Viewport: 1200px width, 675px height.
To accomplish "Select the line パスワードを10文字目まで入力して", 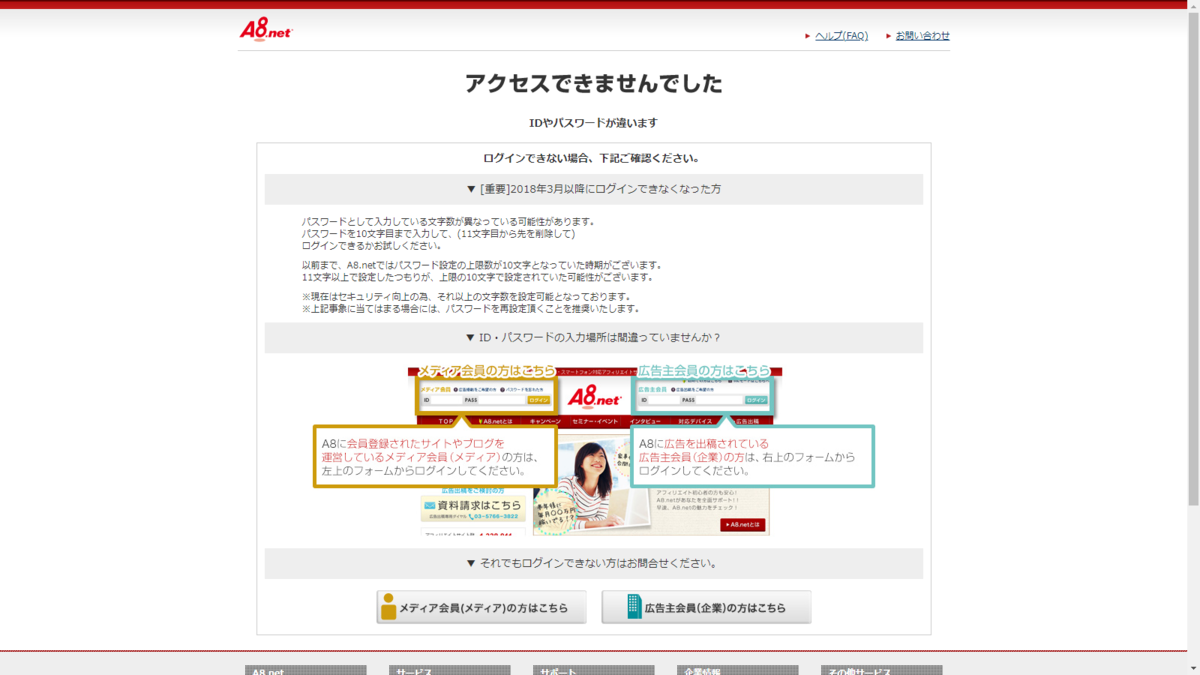I will (x=439, y=234).
